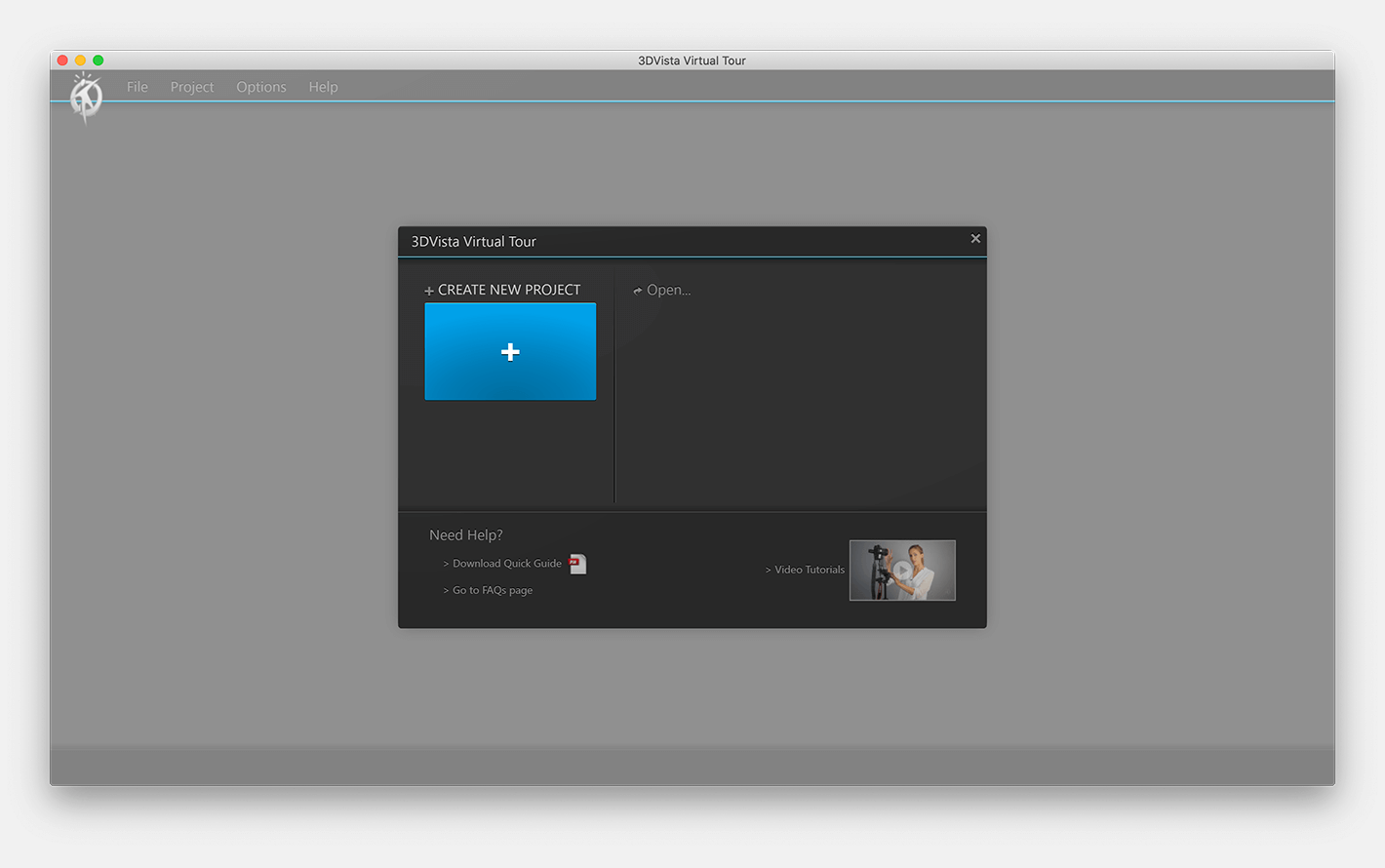This screenshot has height=868, width=1385.
Task: Click the Need Help? heading
Action: [x=466, y=534]
